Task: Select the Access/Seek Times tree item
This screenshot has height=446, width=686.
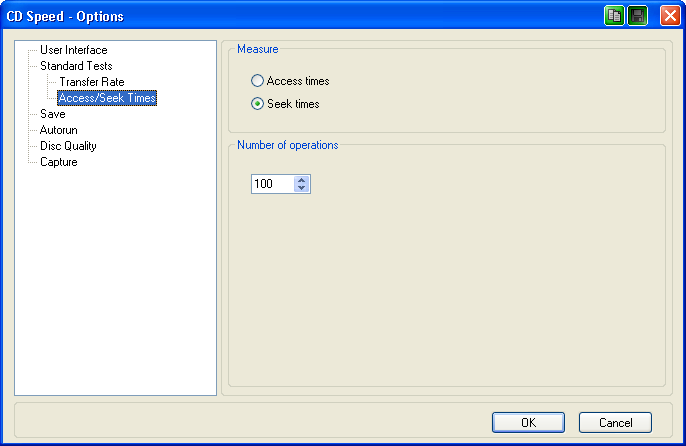Action: pyautogui.click(x=107, y=98)
